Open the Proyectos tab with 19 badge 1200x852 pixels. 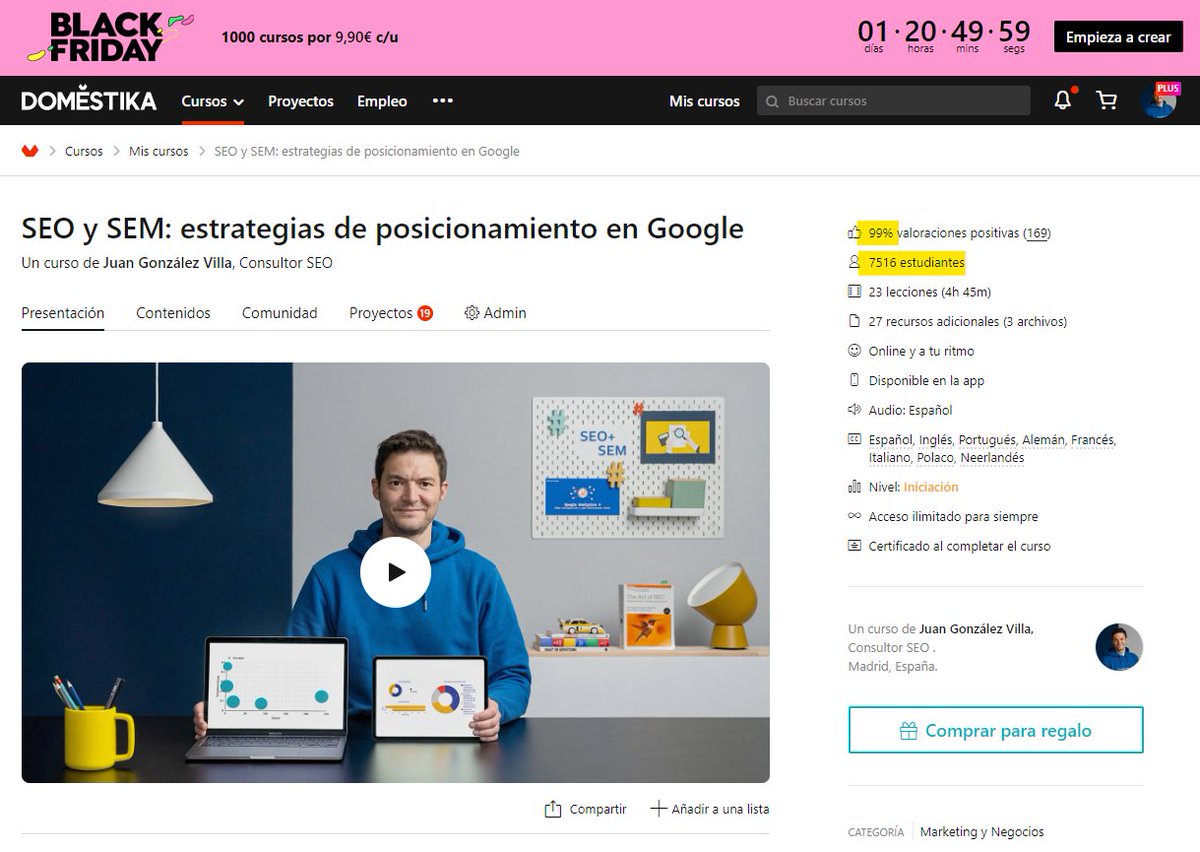(391, 313)
